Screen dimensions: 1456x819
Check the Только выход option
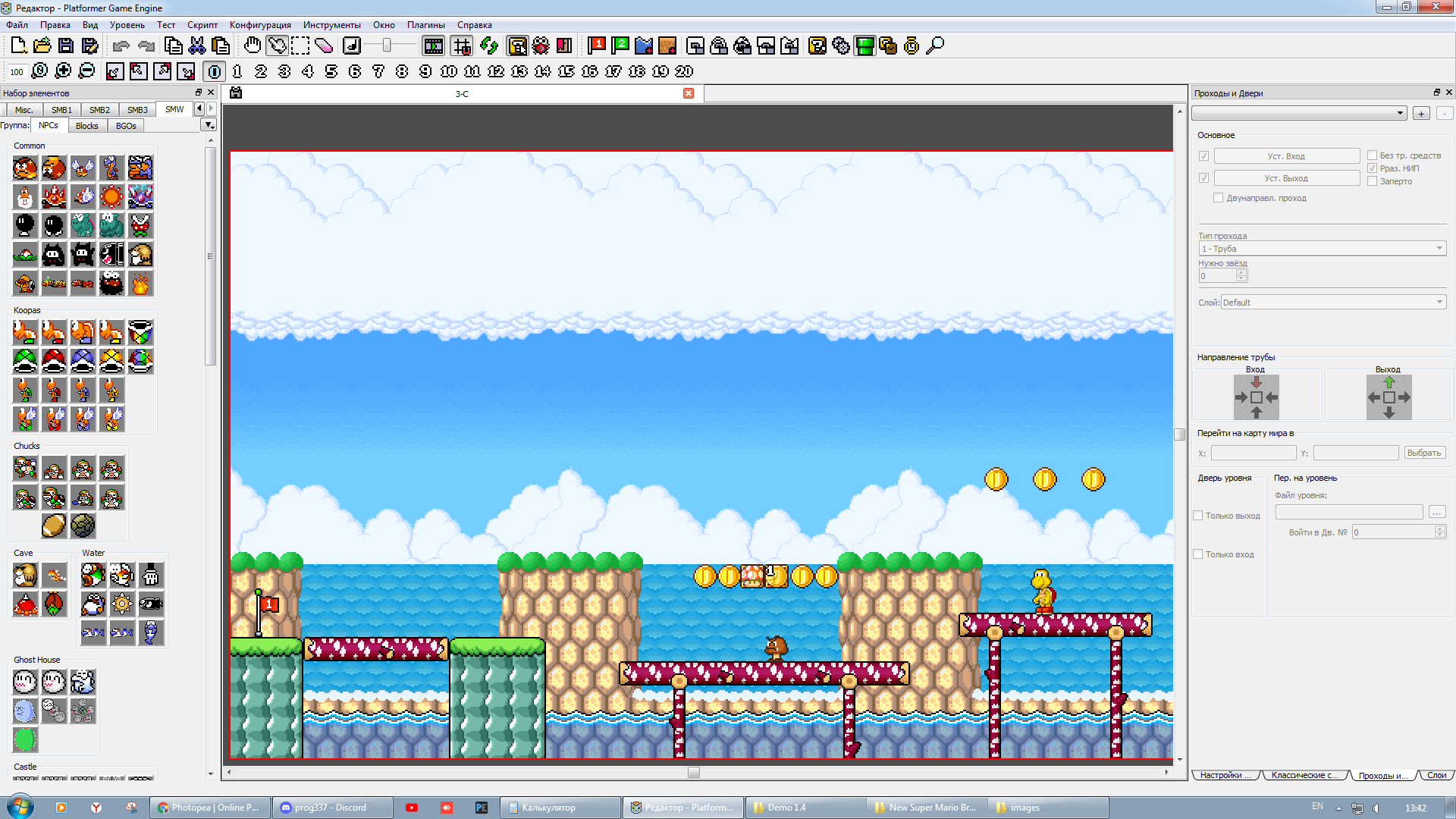point(1198,516)
